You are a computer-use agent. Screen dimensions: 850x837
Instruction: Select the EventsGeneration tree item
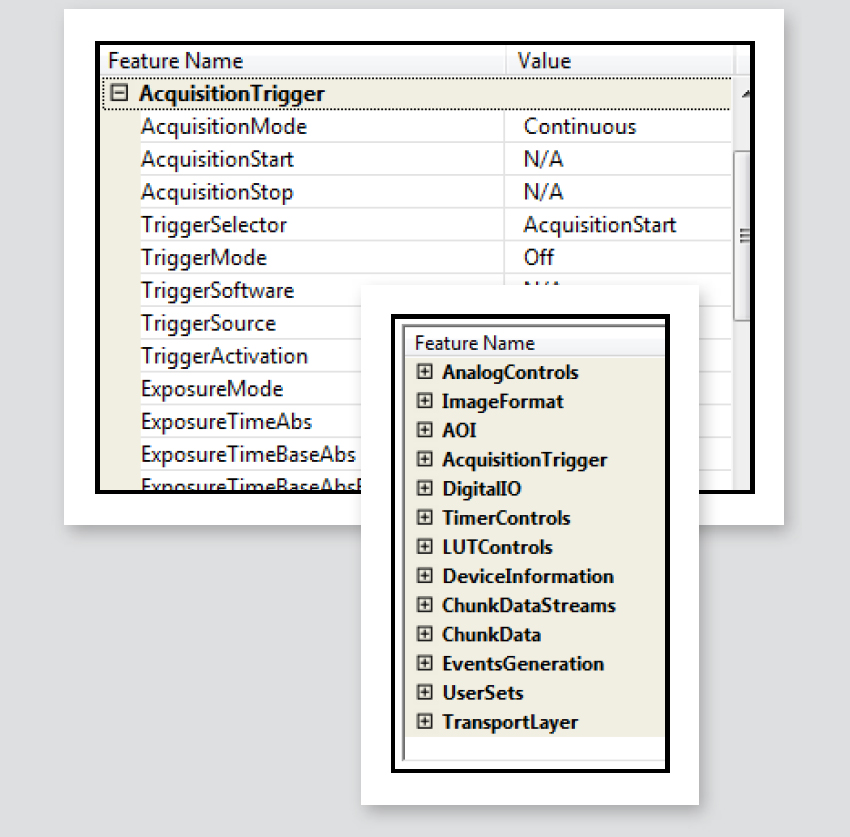(x=522, y=664)
